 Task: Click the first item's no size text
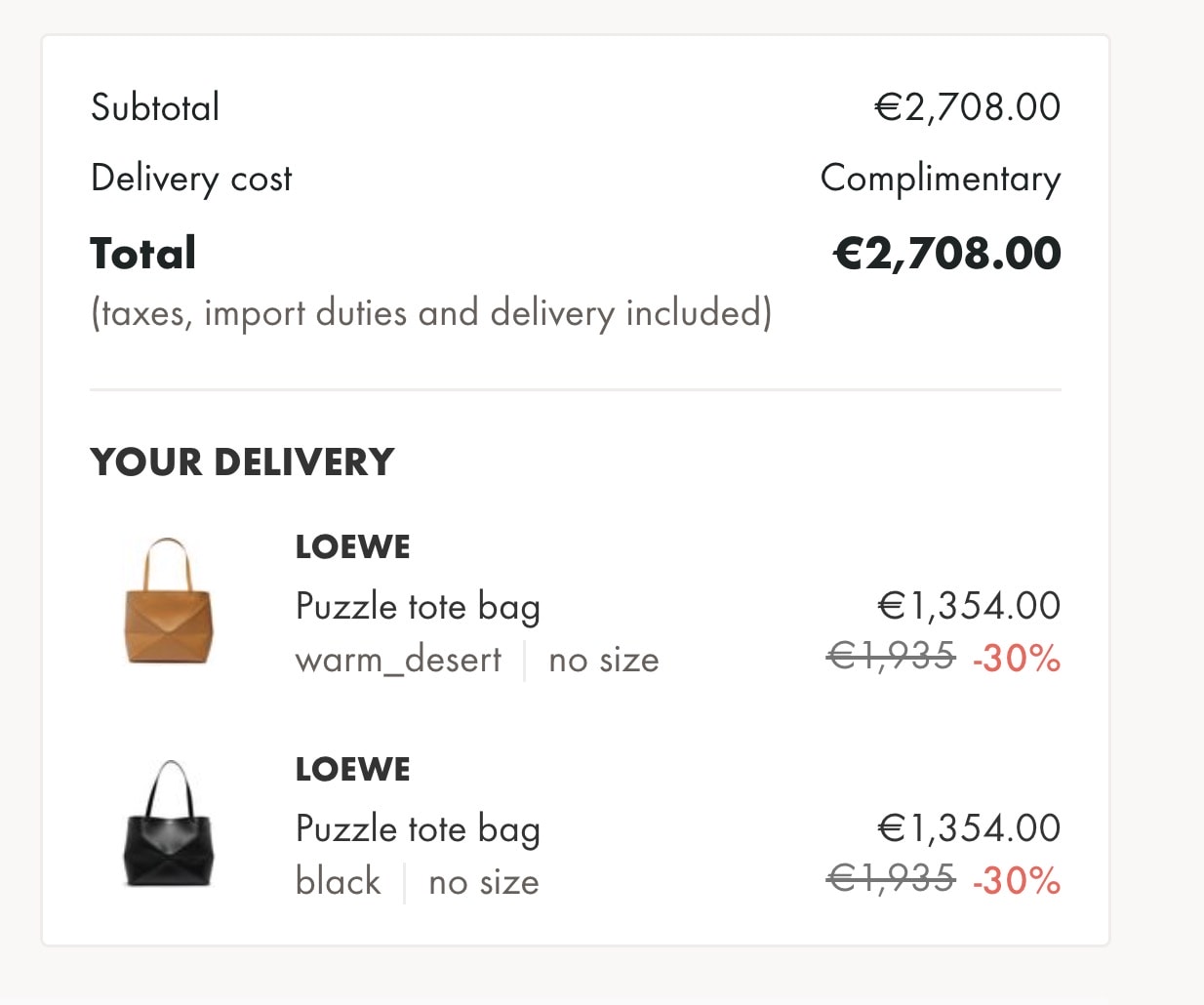(x=603, y=661)
